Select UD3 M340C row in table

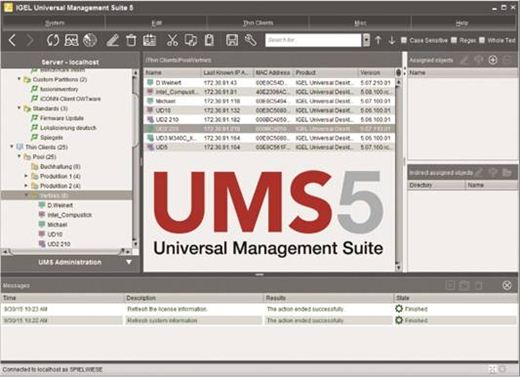coord(269,138)
